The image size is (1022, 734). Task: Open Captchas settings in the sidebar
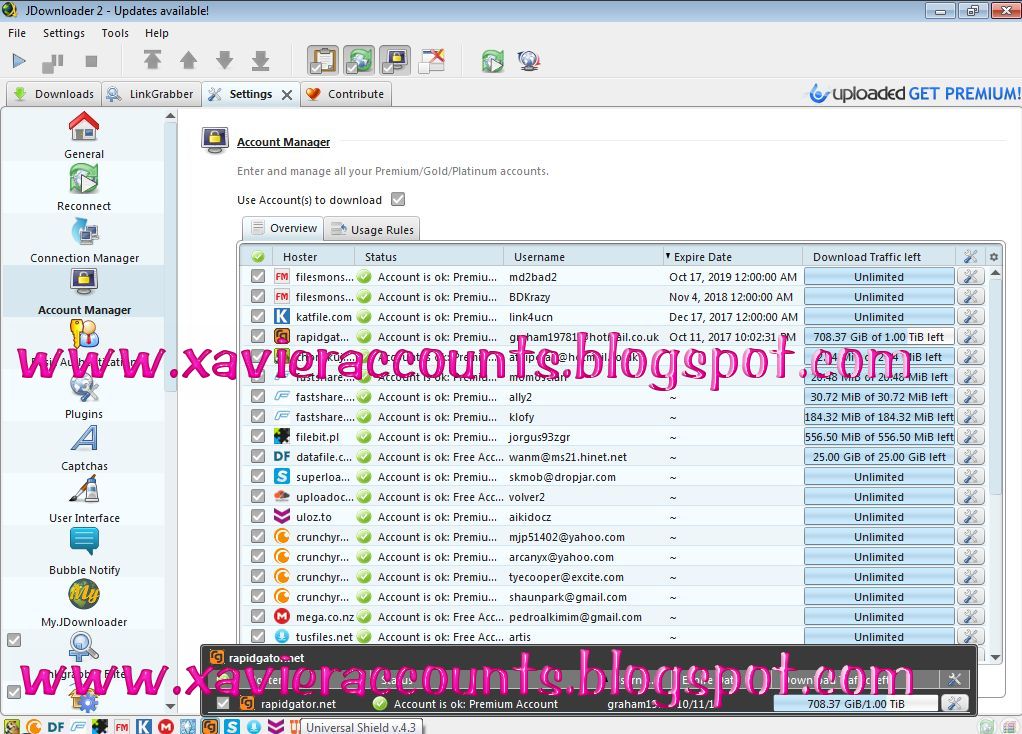pos(84,448)
